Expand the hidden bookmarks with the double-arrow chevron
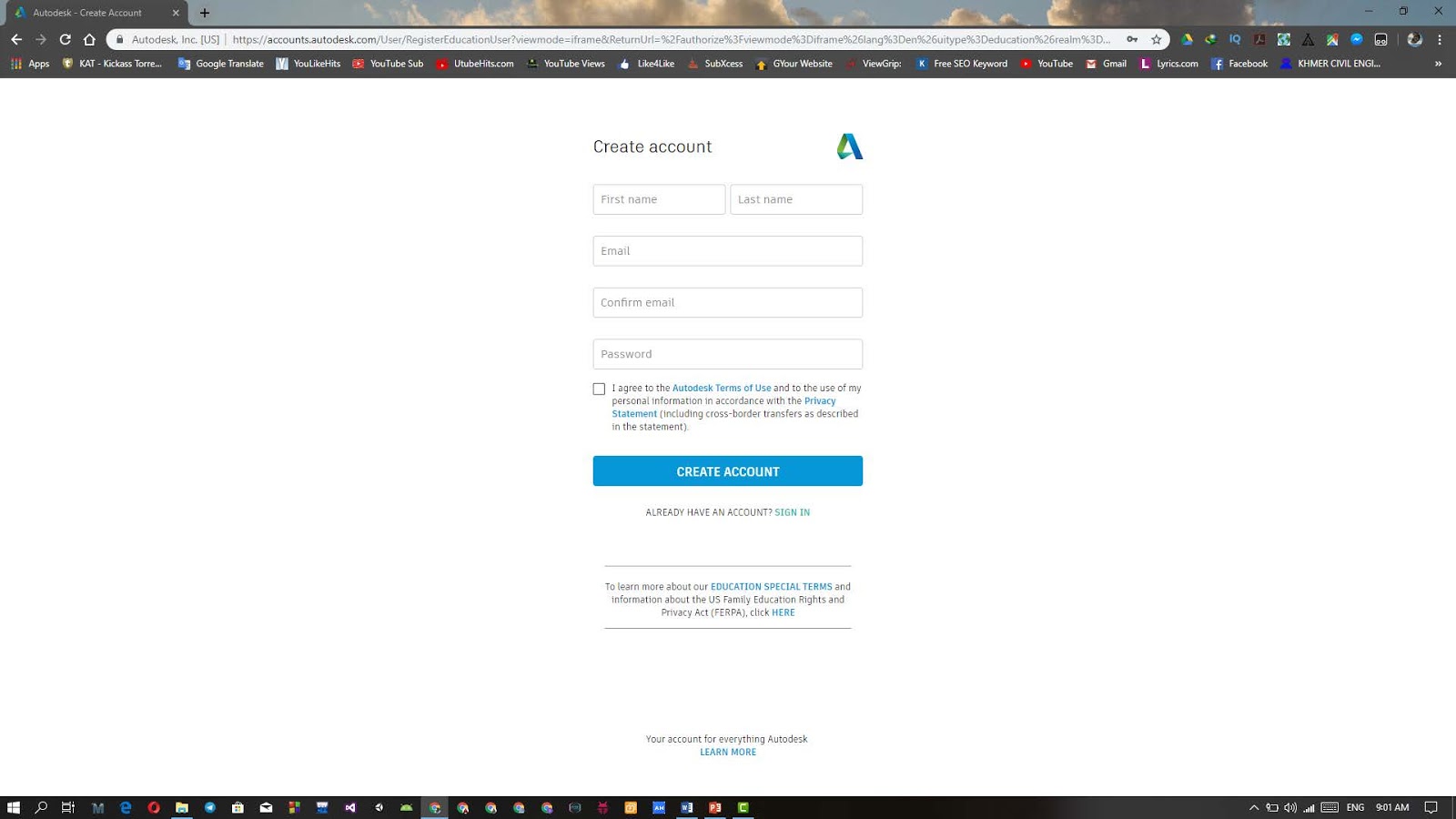 (x=1439, y=64)
